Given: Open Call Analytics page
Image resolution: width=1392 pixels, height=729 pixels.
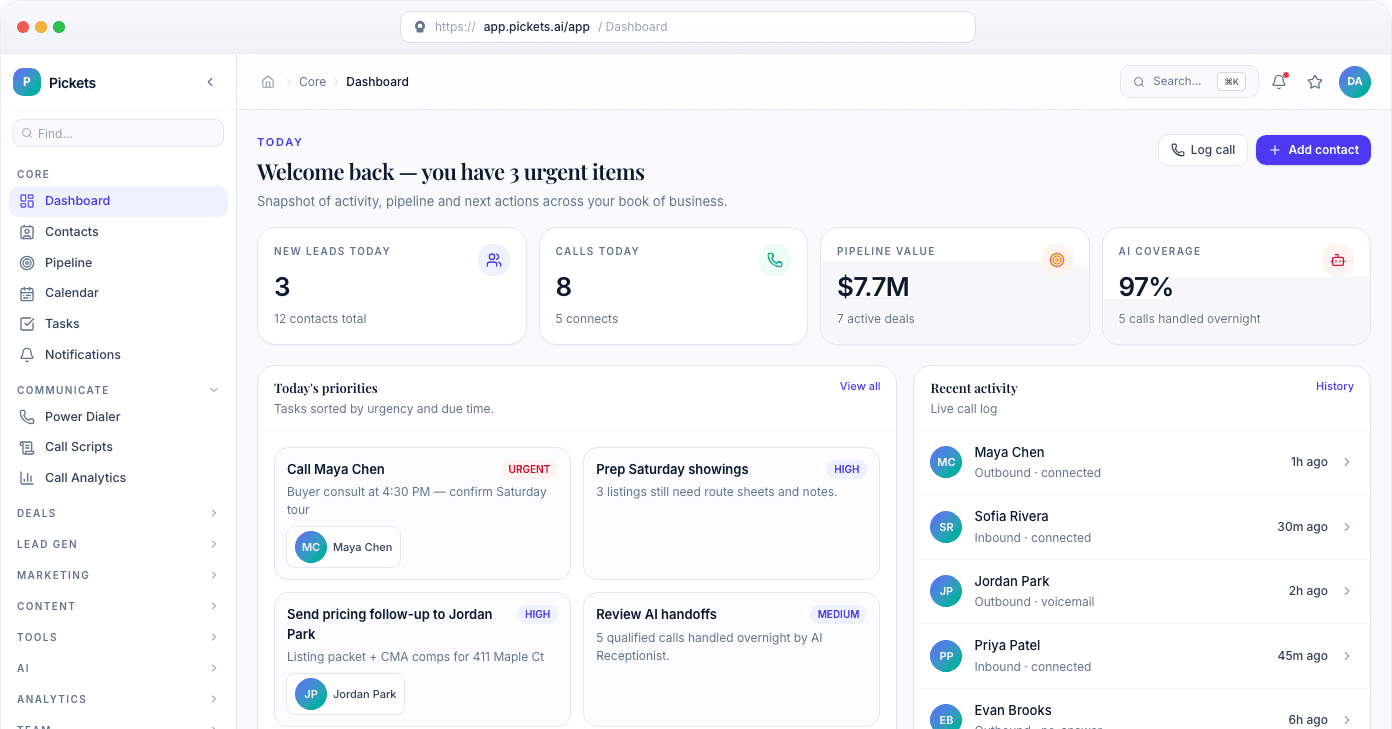Looking at the screenshot, I should 118,478.
